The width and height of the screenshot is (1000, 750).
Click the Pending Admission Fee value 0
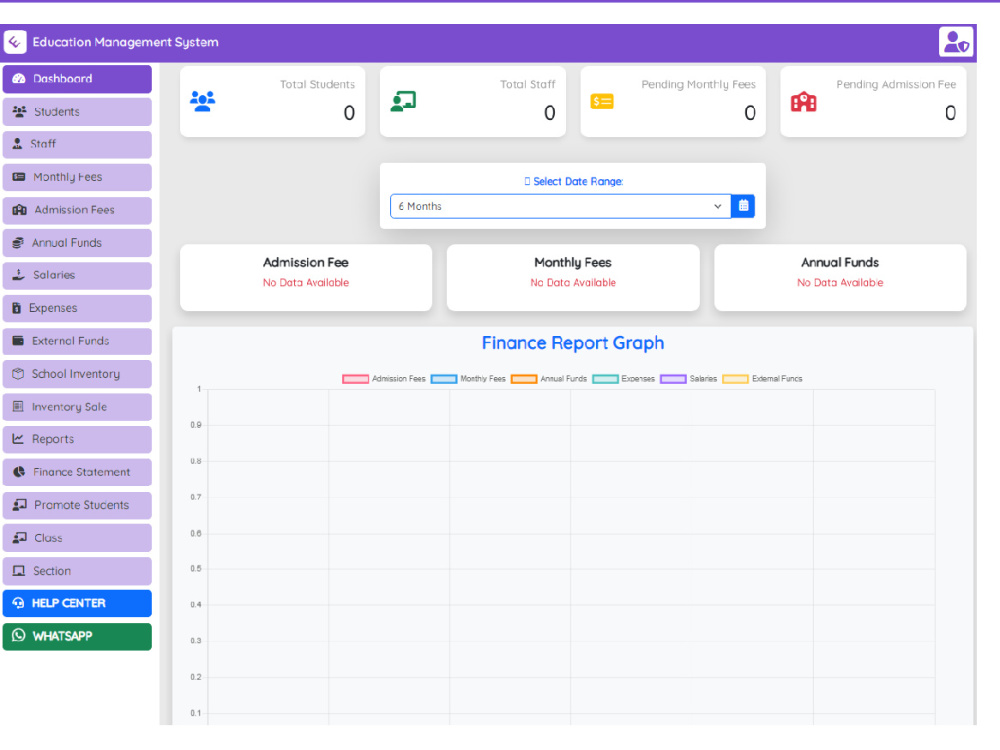coord(950,113)
